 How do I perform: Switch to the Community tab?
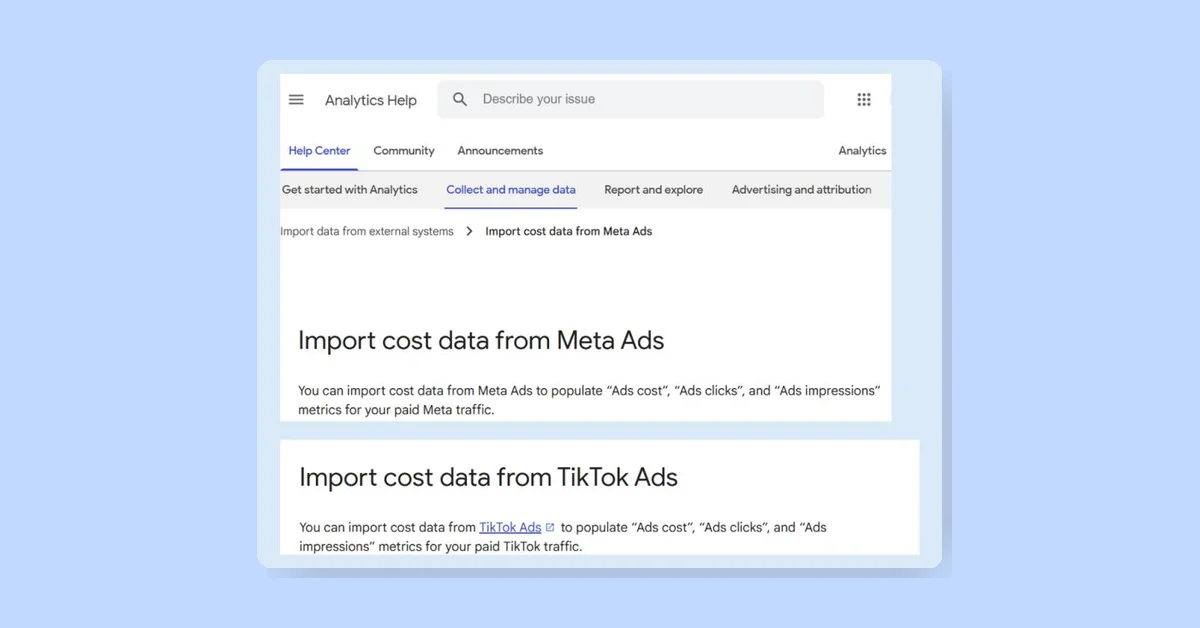404,151
